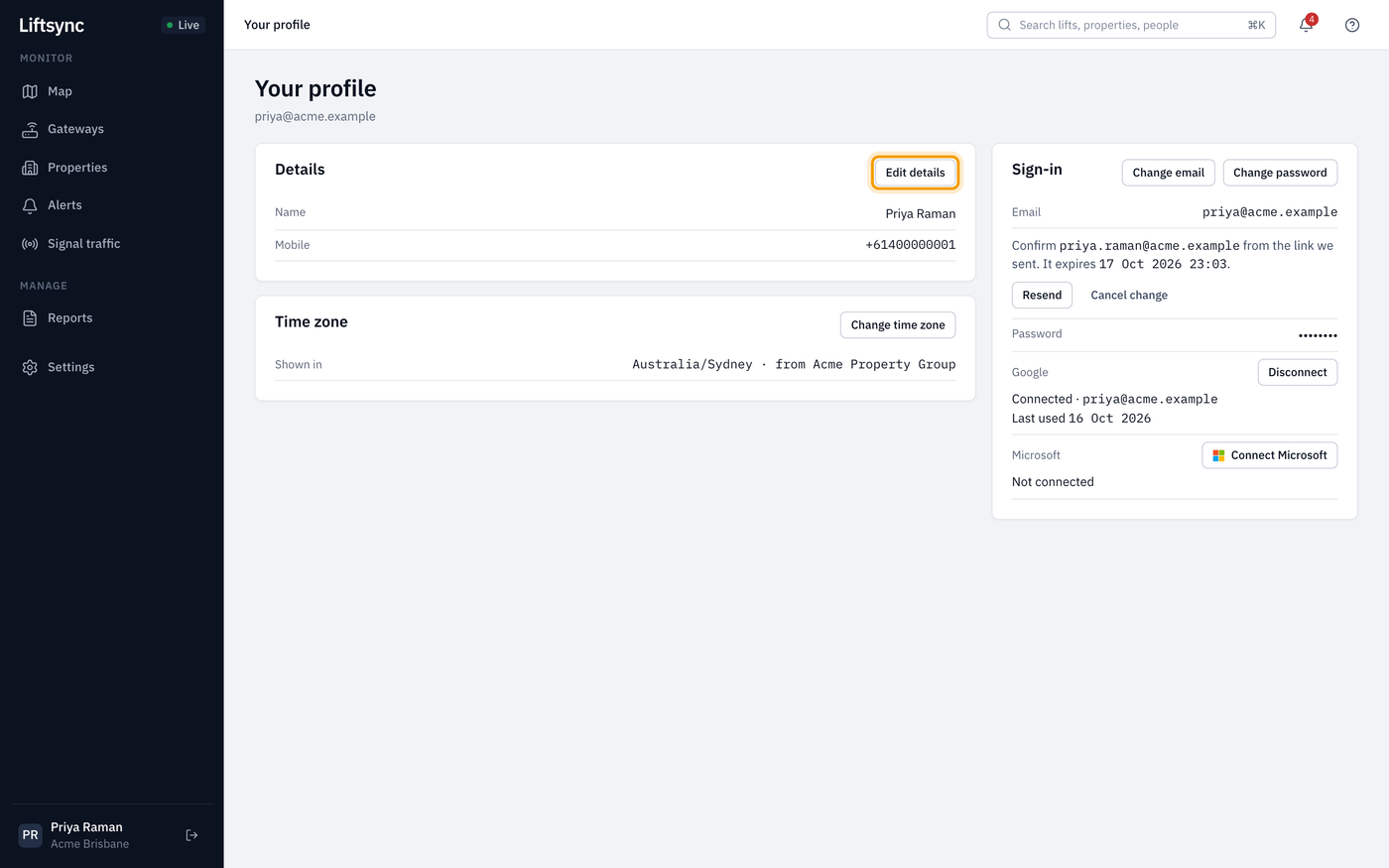The height and width of the screenshot is (868, 1389).
Task: Click the PR avatar in sidebar footer
Action: pos(31,835)
